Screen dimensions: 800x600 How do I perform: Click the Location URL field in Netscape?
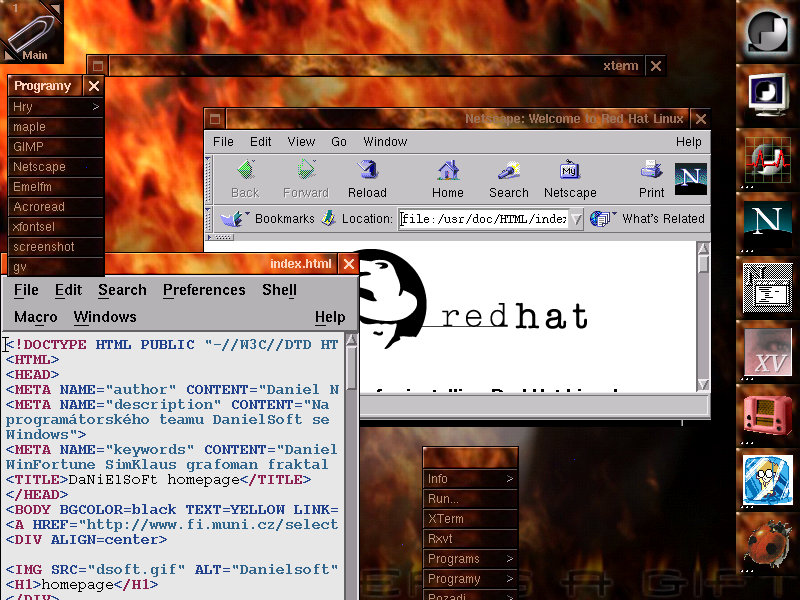point(483,219)
